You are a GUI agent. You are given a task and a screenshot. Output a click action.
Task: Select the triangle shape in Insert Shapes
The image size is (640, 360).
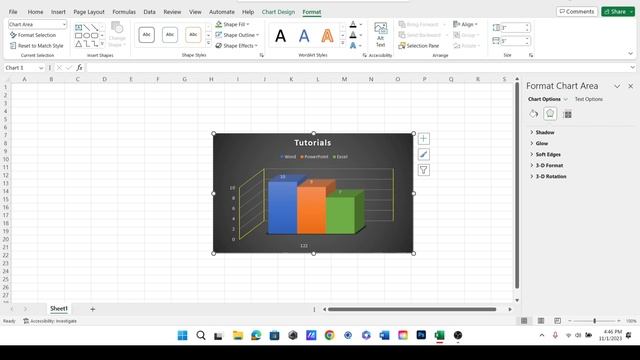click(78, 44)
